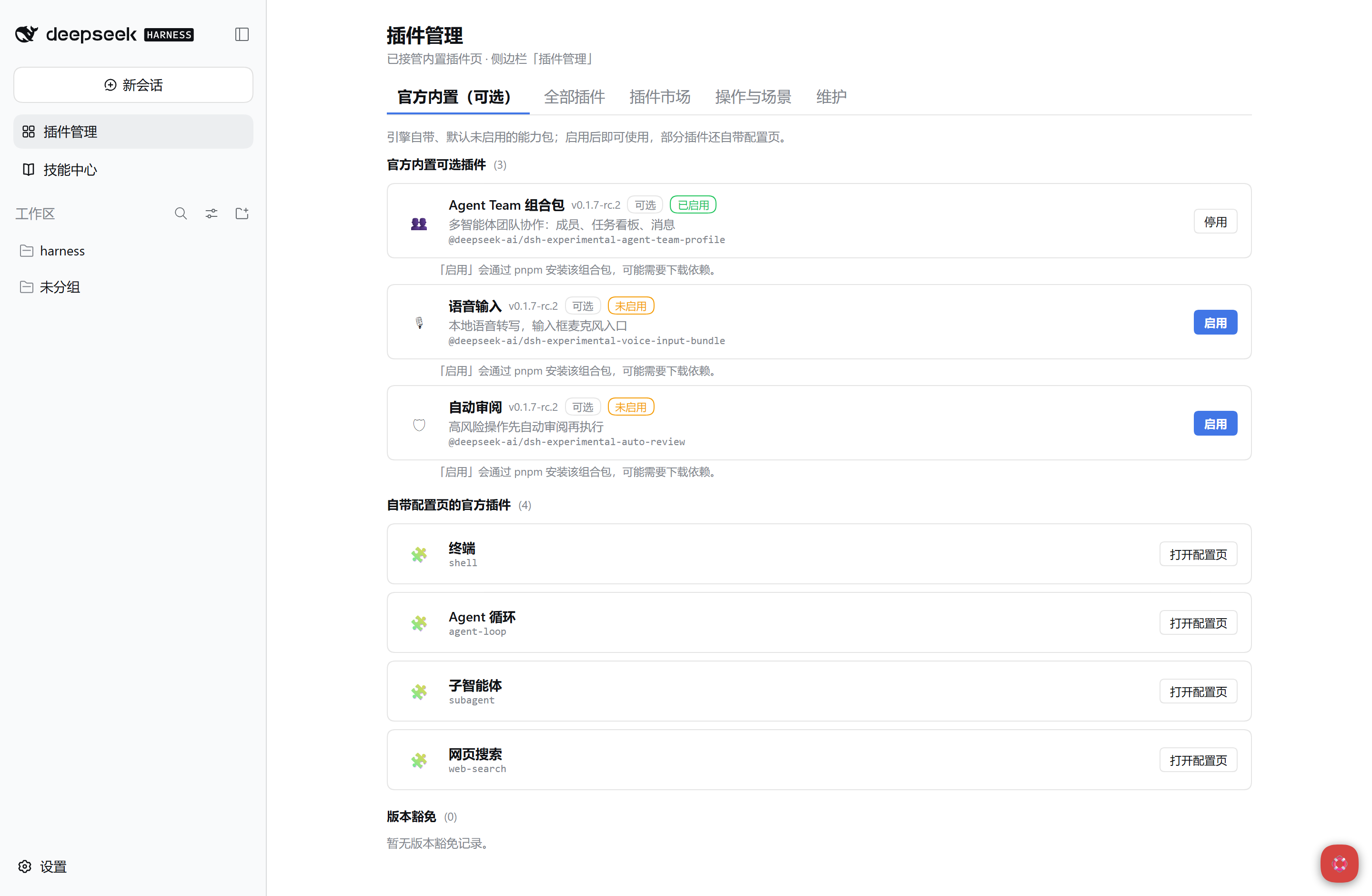
Task: Click the 版本豁免 section heading
Action: pos(411,816)
